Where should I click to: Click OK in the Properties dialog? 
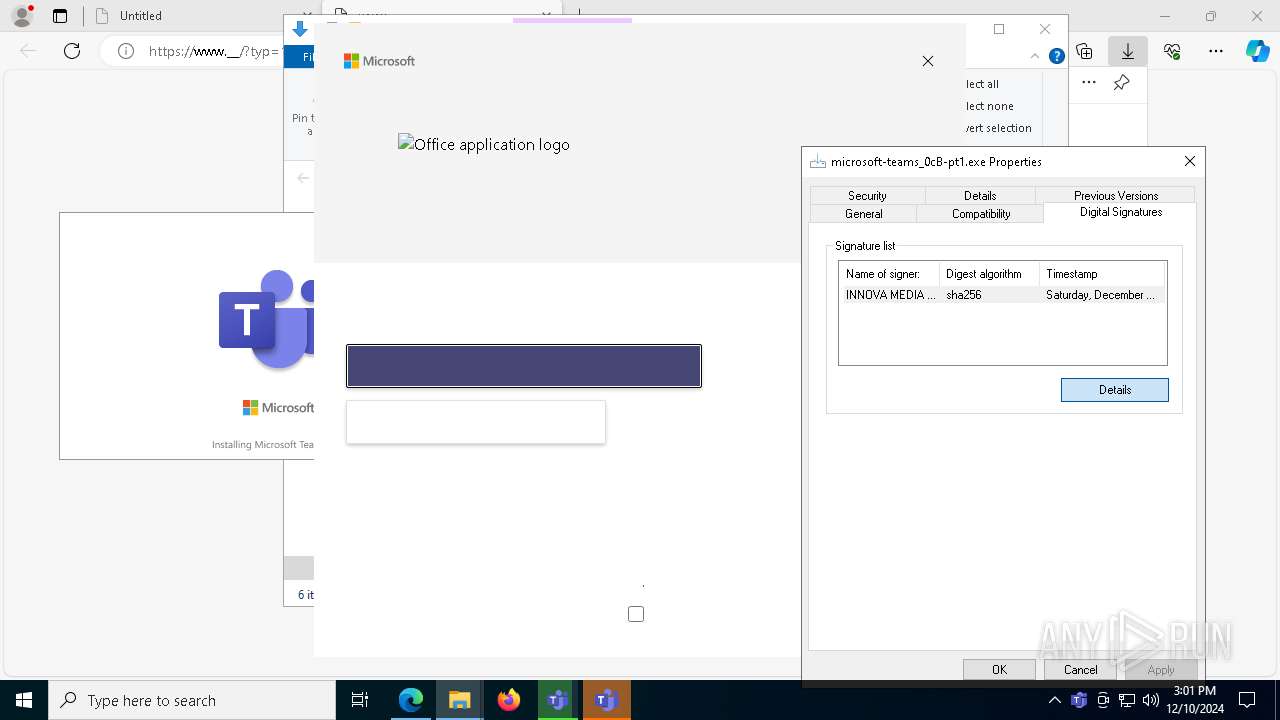point(999,670)
